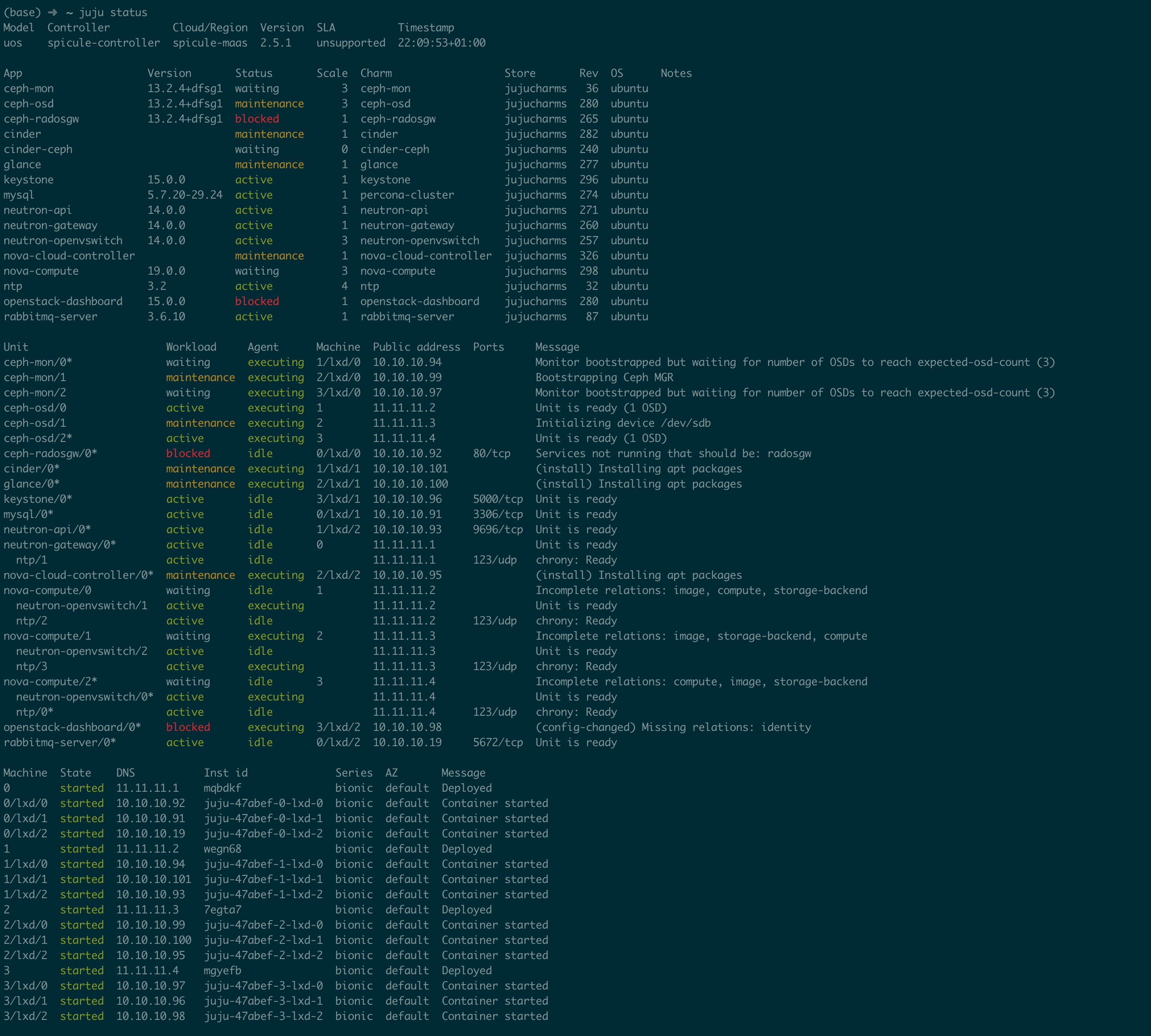Click the 'Inst id' column header
Viewport: 1151px width, 1036px height.
[x=226, y=773]
